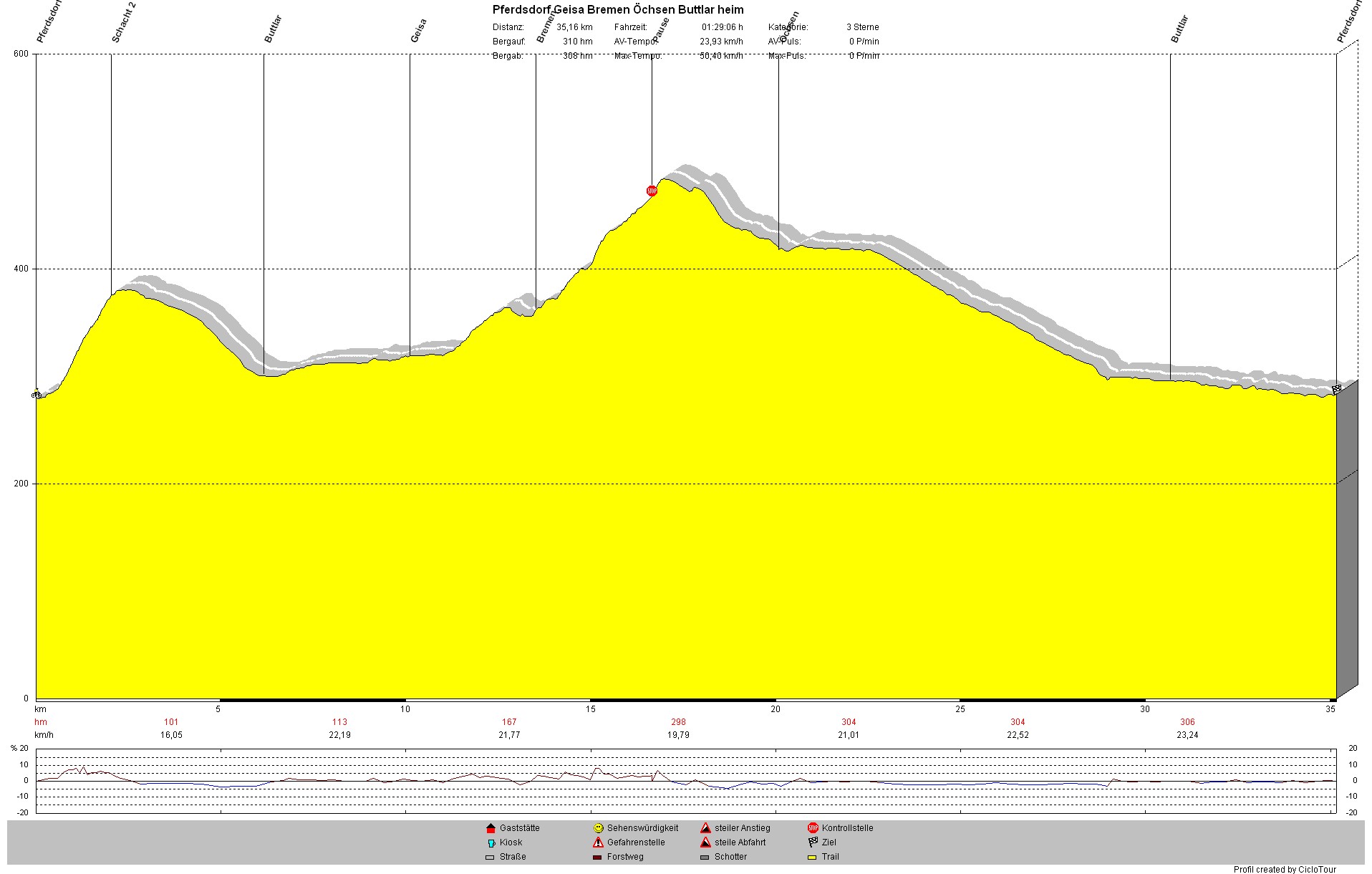Click the dark red Forstweg color swatch
This screenshot has height=874, width=1372.
[x=598, y=857]
